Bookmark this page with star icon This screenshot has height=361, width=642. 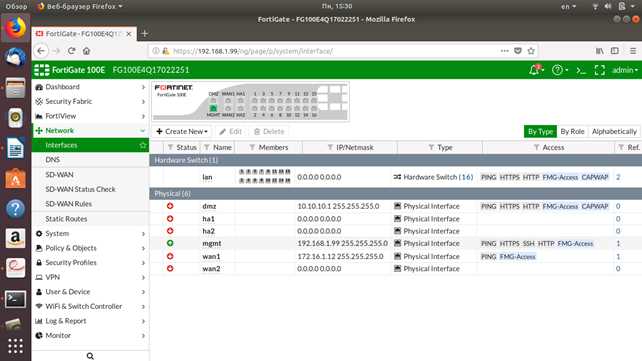(x=531, y=51)
